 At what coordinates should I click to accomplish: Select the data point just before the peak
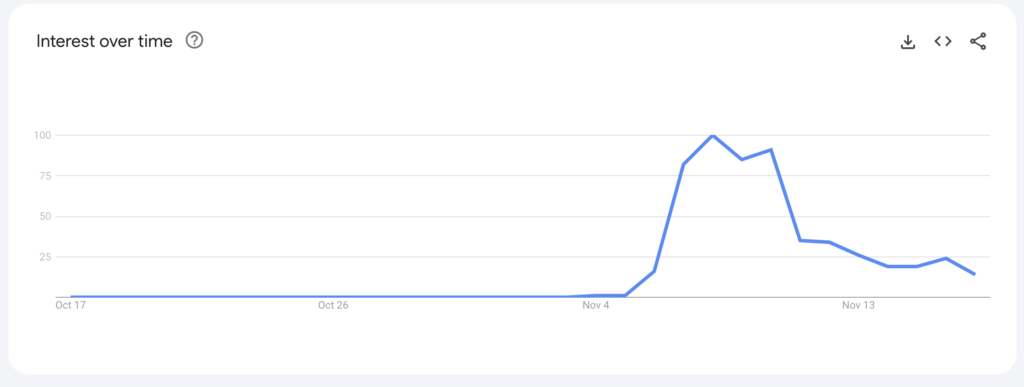click(683, 164)
